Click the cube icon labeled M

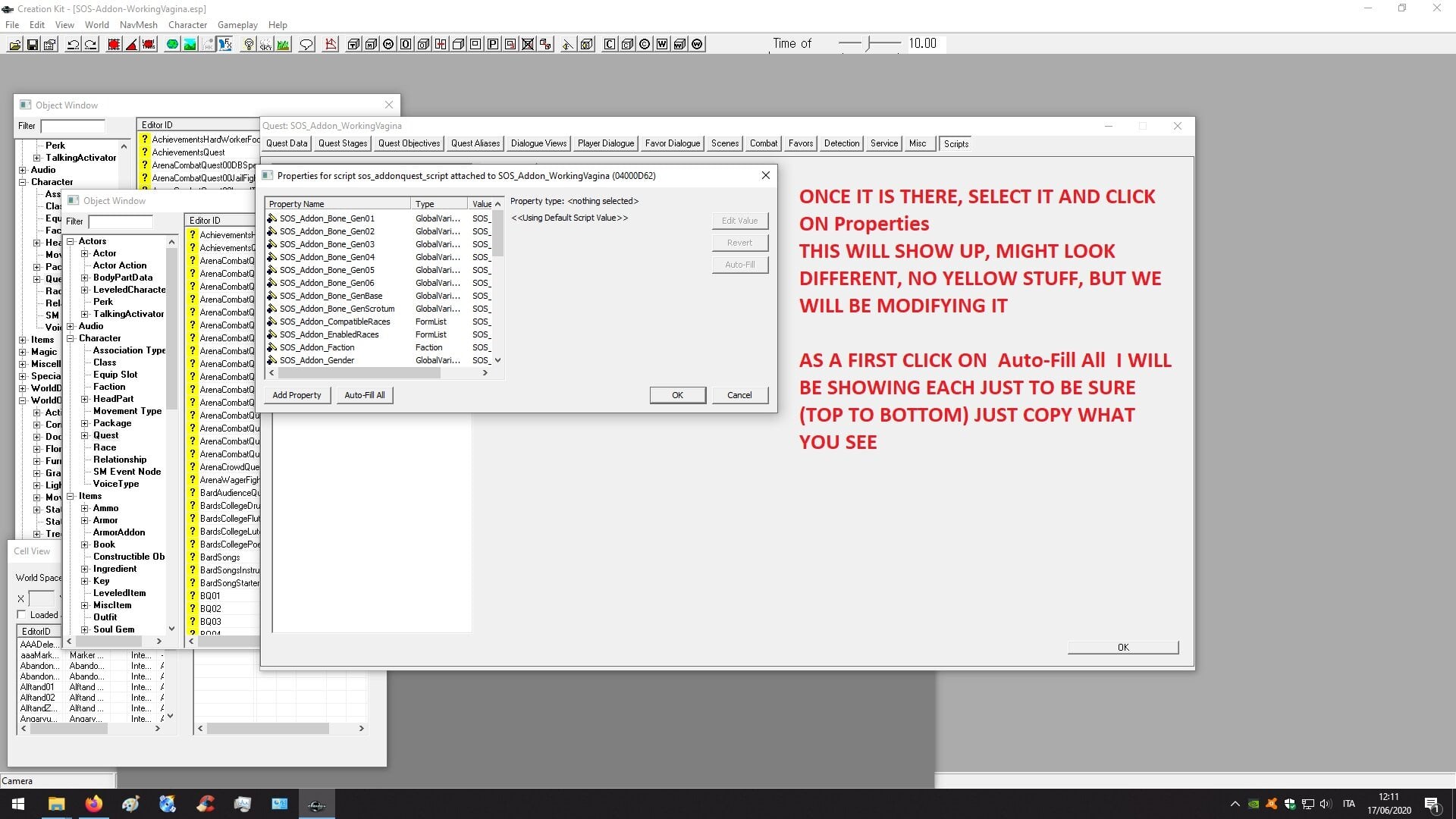click(371, 44)
